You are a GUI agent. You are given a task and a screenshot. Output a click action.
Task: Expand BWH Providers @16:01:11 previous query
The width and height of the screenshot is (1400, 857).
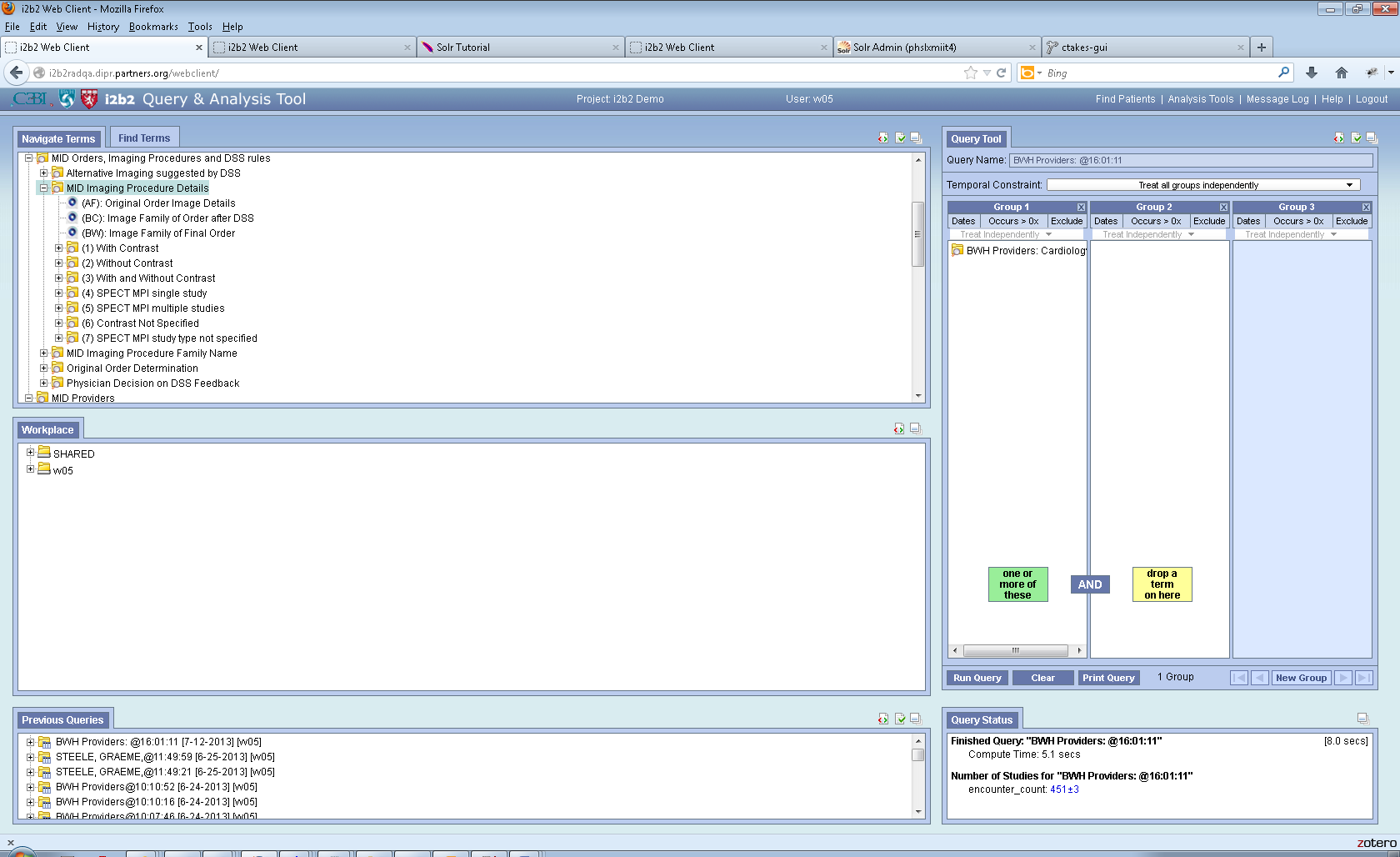point(30,742)
